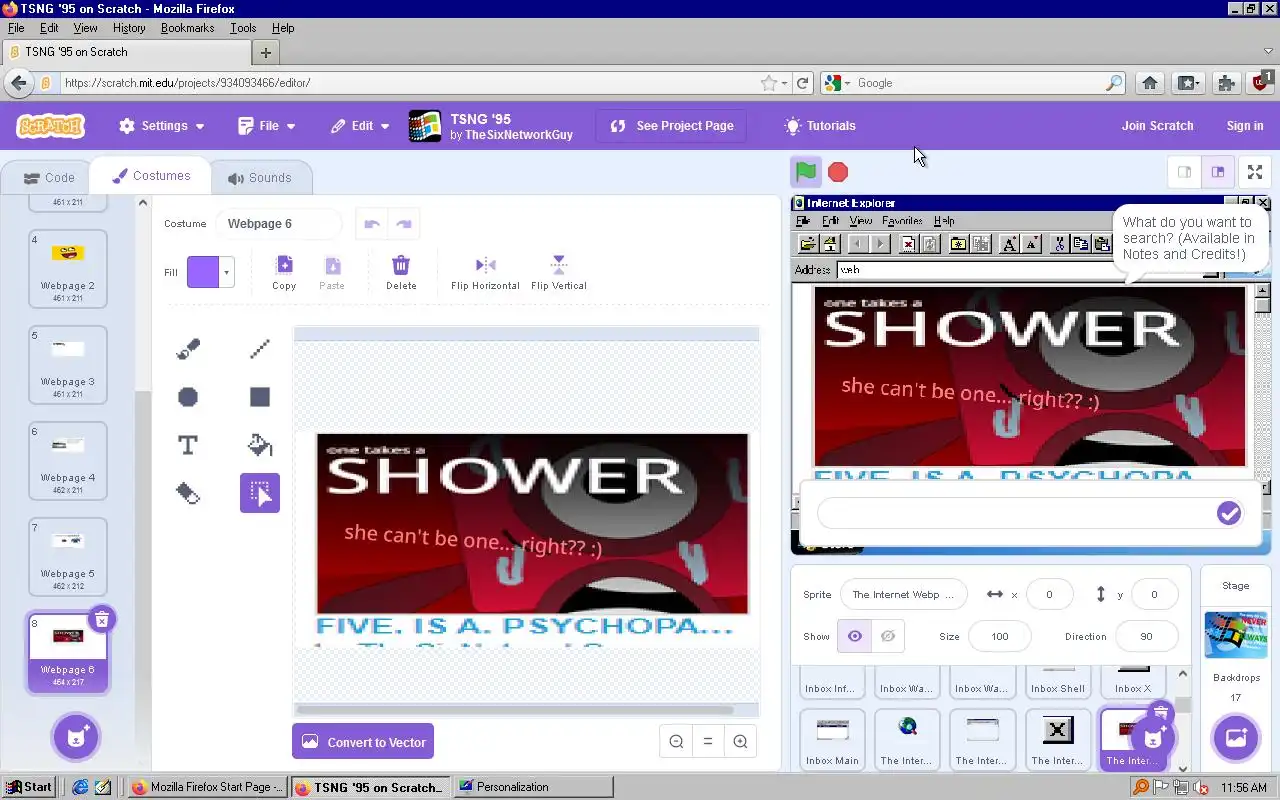The image size is (1280, 800).
Task: Click the Stage backdrop thumbnail
Action: coord(1236,635)
